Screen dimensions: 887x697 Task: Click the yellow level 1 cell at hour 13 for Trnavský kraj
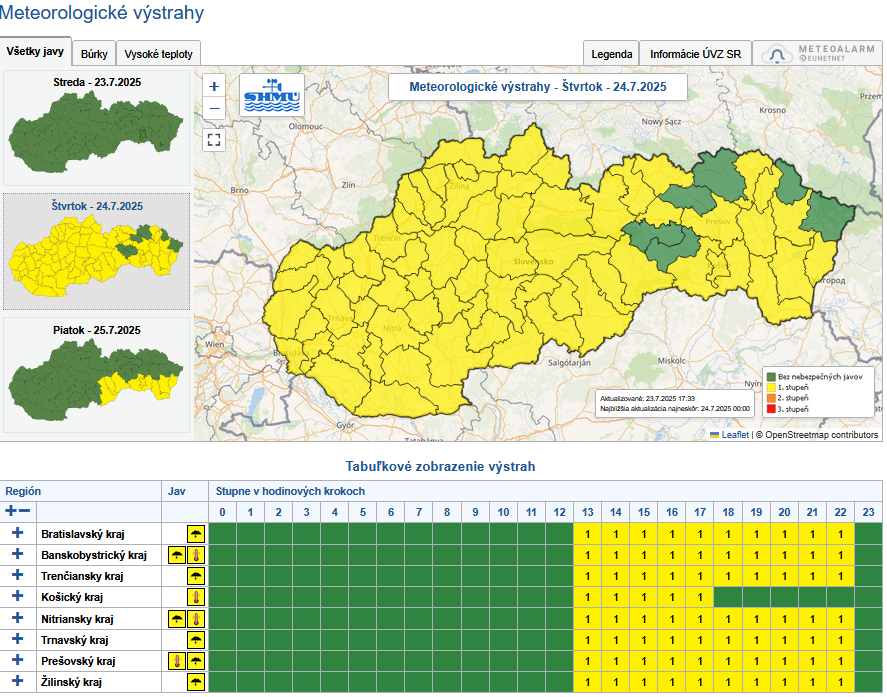coord(587,640)
